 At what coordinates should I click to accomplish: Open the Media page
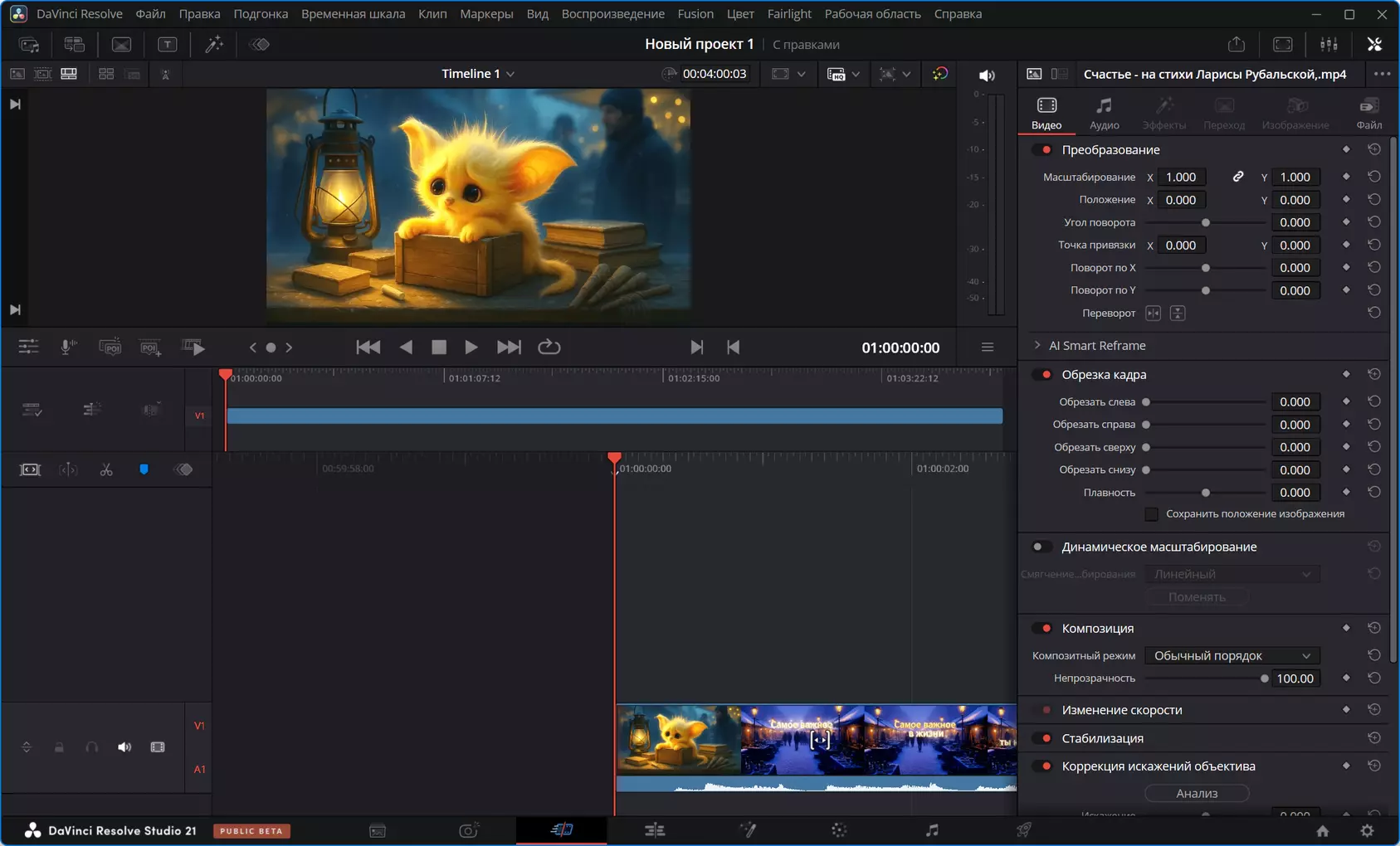pos(378,829)
